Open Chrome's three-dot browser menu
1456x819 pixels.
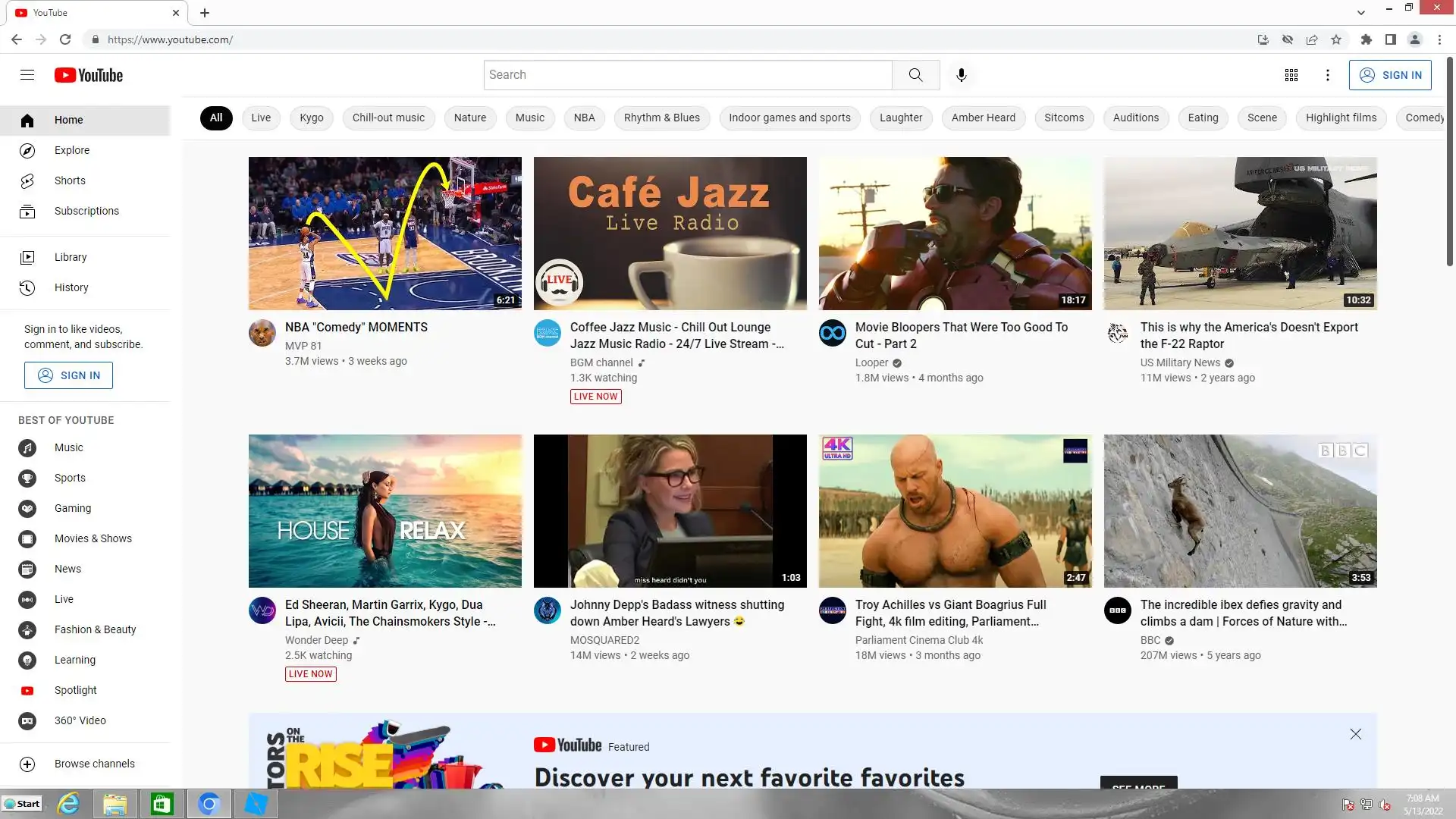[x=1439, y=39]
